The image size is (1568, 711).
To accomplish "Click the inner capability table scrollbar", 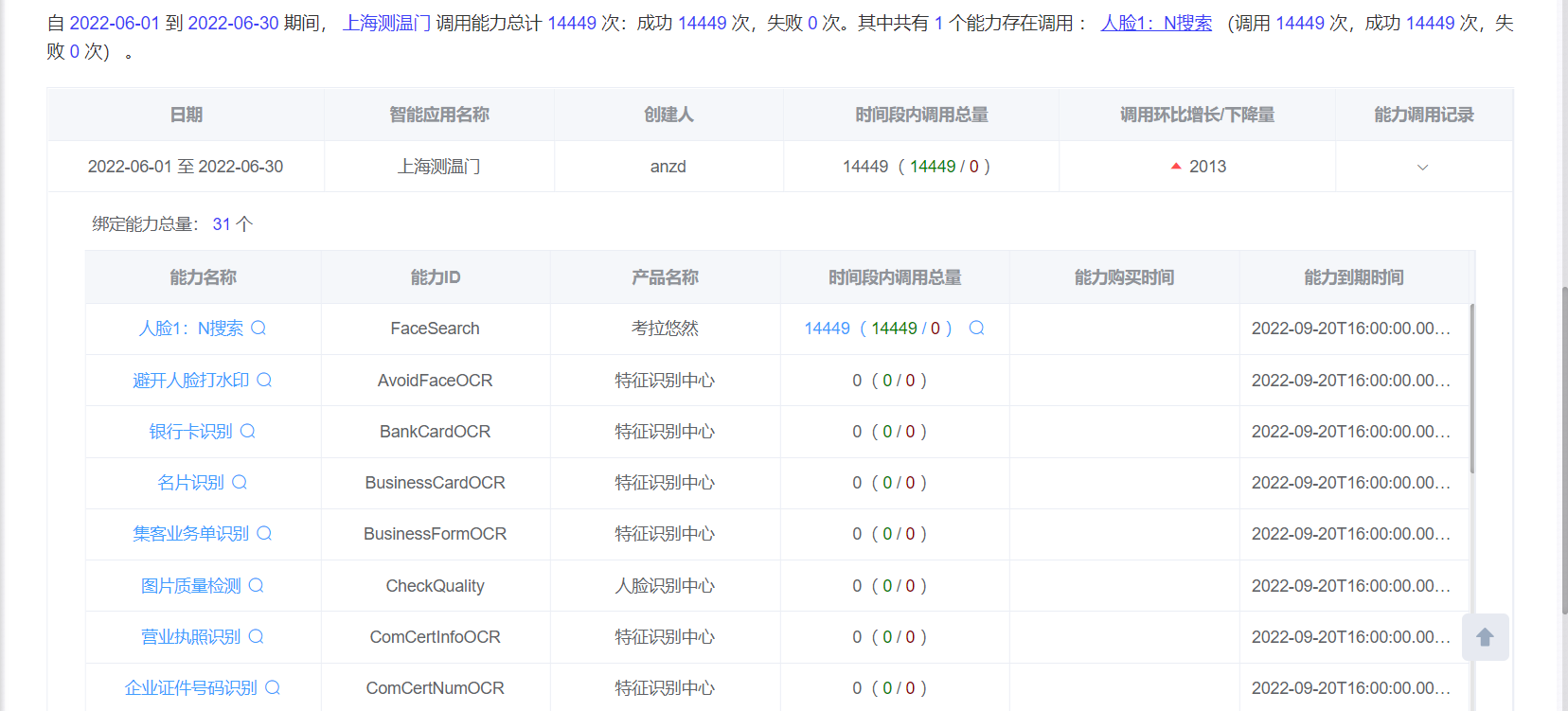I will point(1472,388).
